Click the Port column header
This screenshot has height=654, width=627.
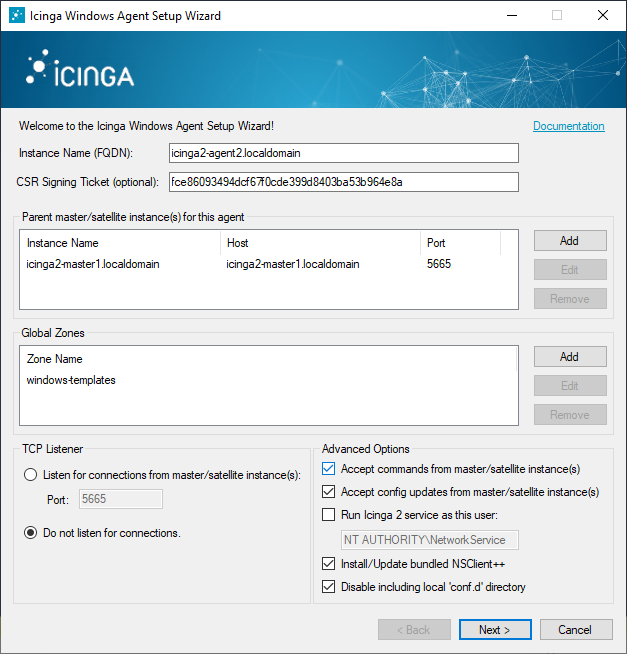(461, 243)
